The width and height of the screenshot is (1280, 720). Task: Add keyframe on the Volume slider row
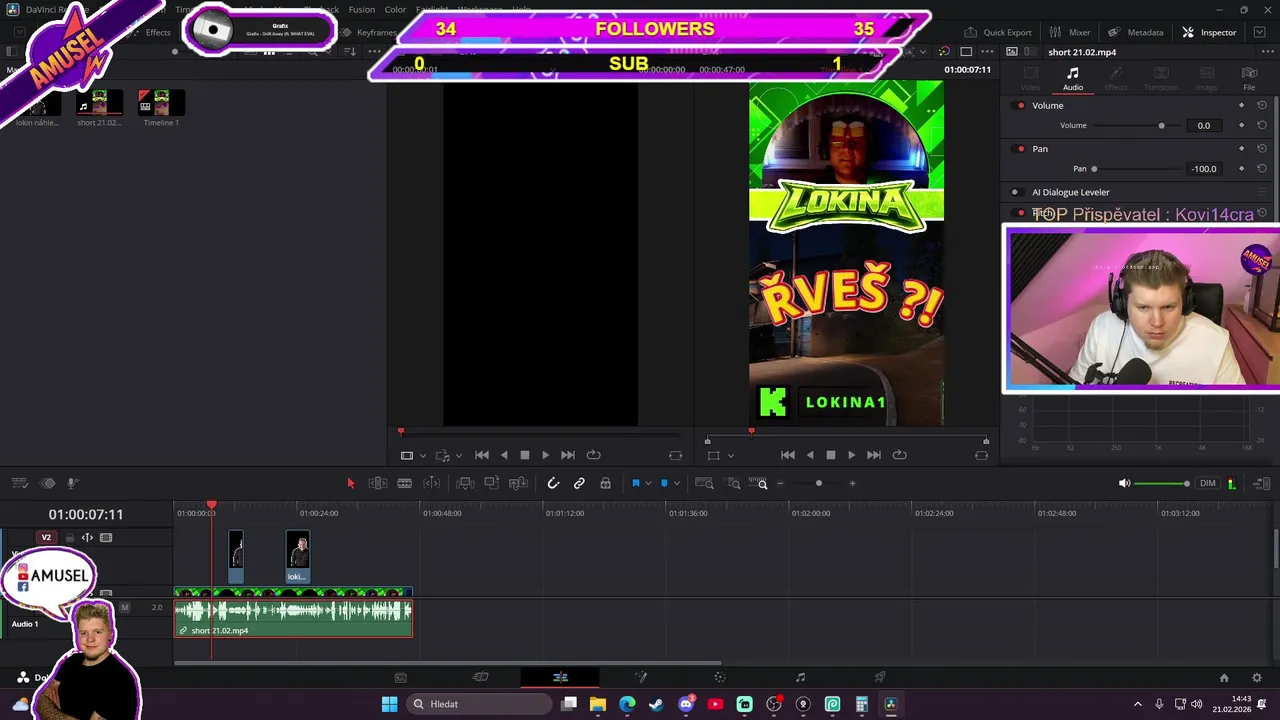click(1242, 126)
